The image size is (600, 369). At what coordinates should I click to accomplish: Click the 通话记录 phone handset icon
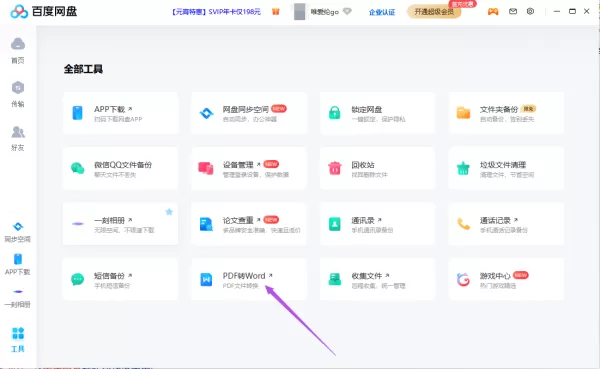[x=463, y=224]
